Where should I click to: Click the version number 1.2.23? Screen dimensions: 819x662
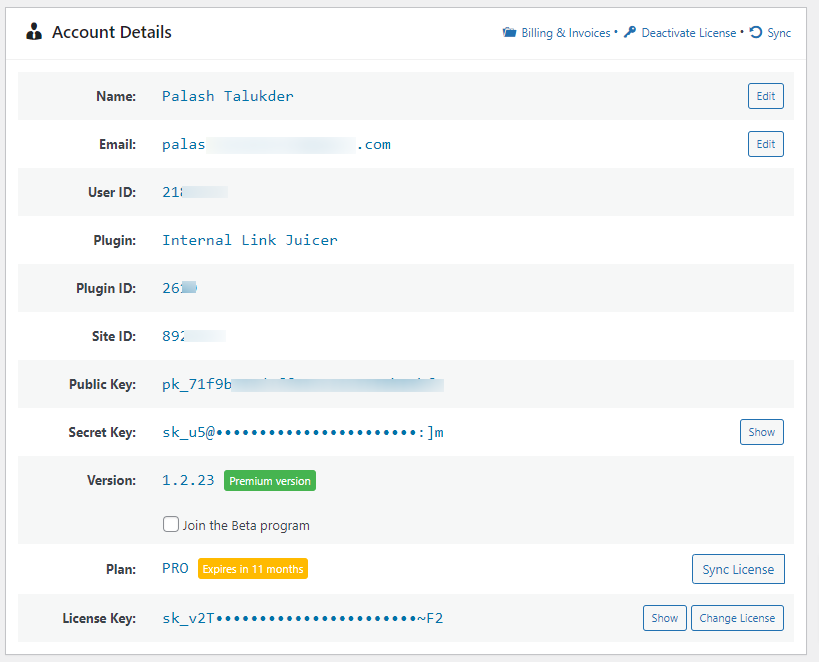tap(188, 480)
